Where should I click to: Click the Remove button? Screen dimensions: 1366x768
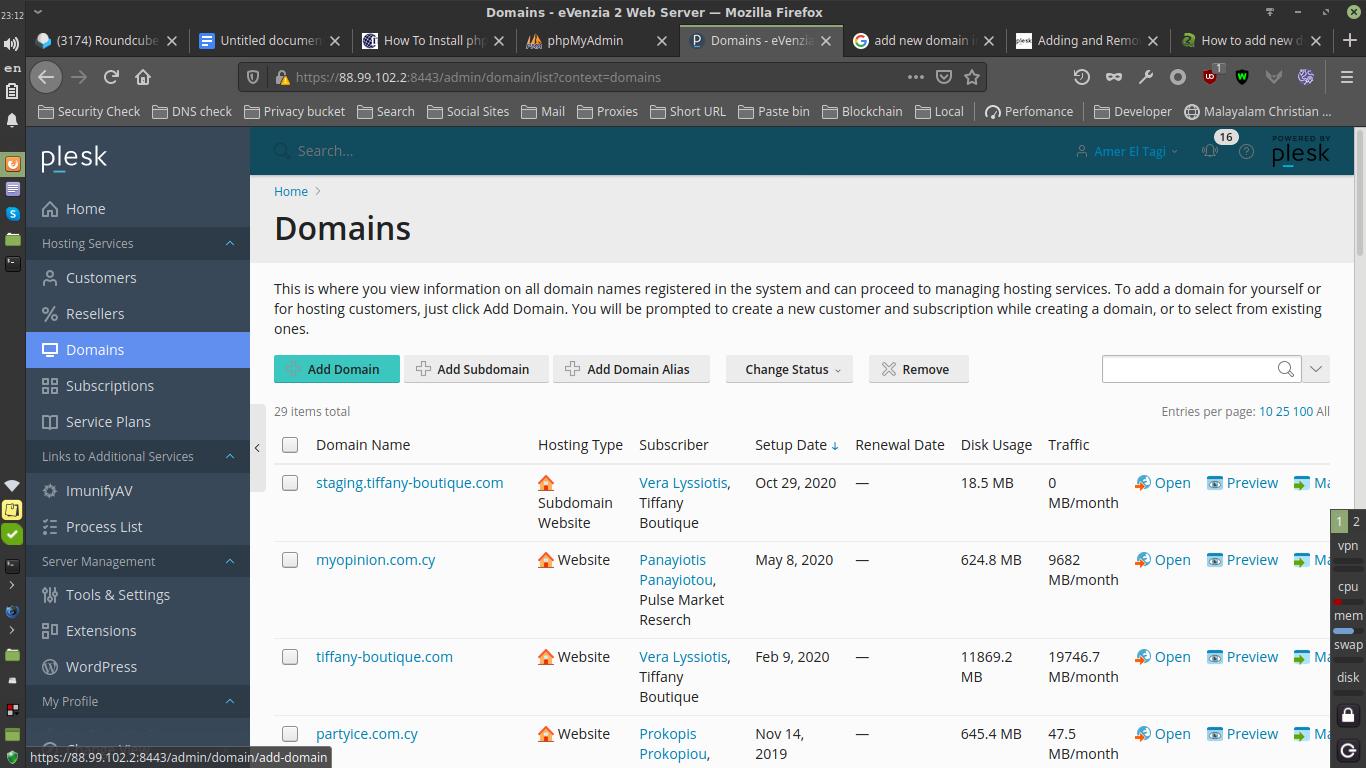click(x=919, y=369)
